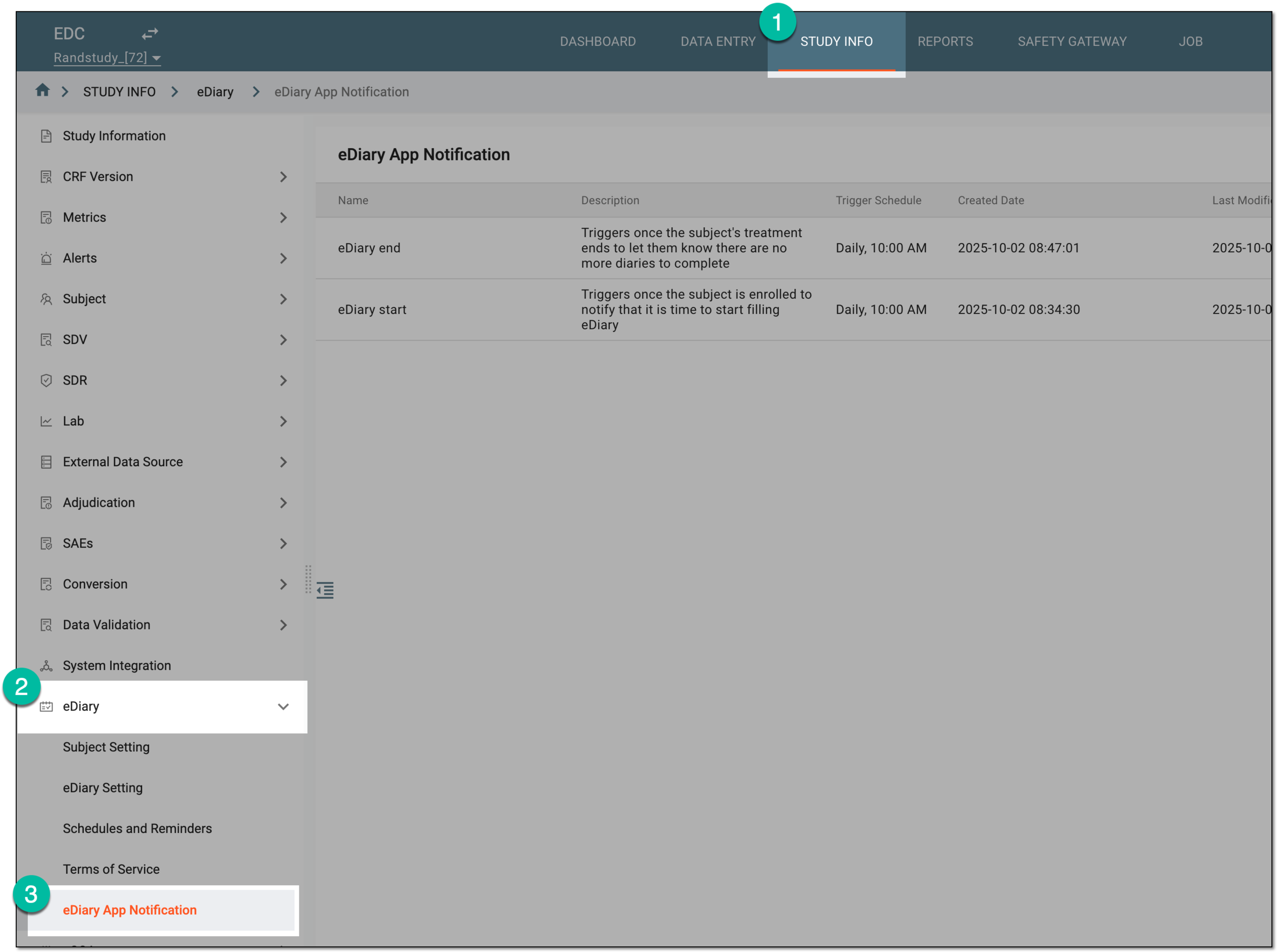Click the Conversion sidebar icon
Viewport: 1277px width, 952px height.
[46, 584]
